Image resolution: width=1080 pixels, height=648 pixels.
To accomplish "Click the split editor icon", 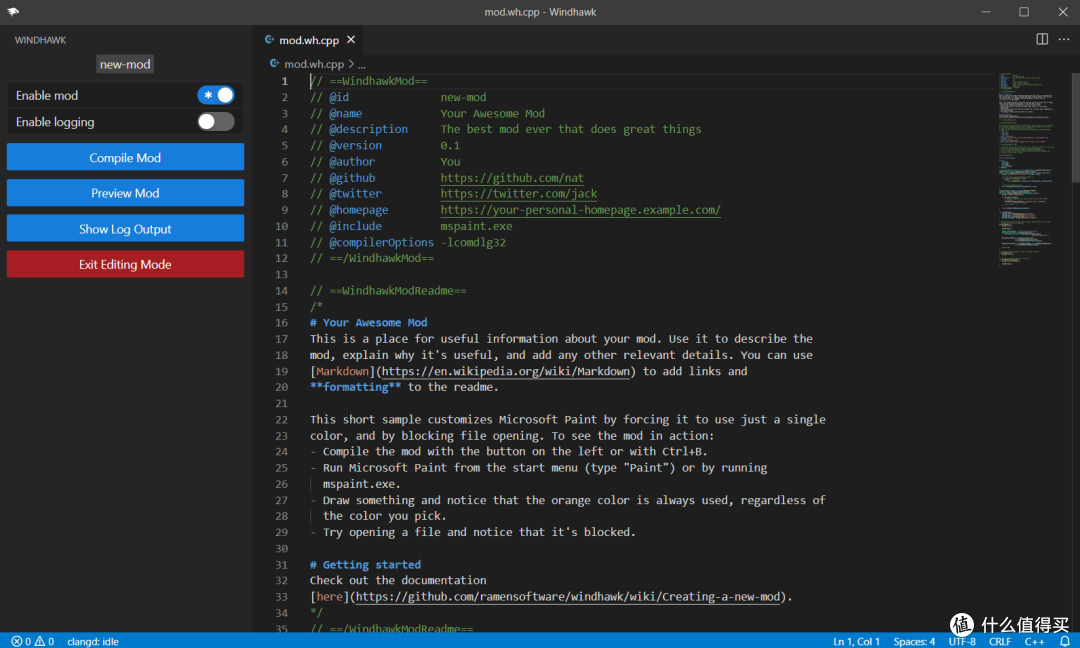I will coord(1042,39).
